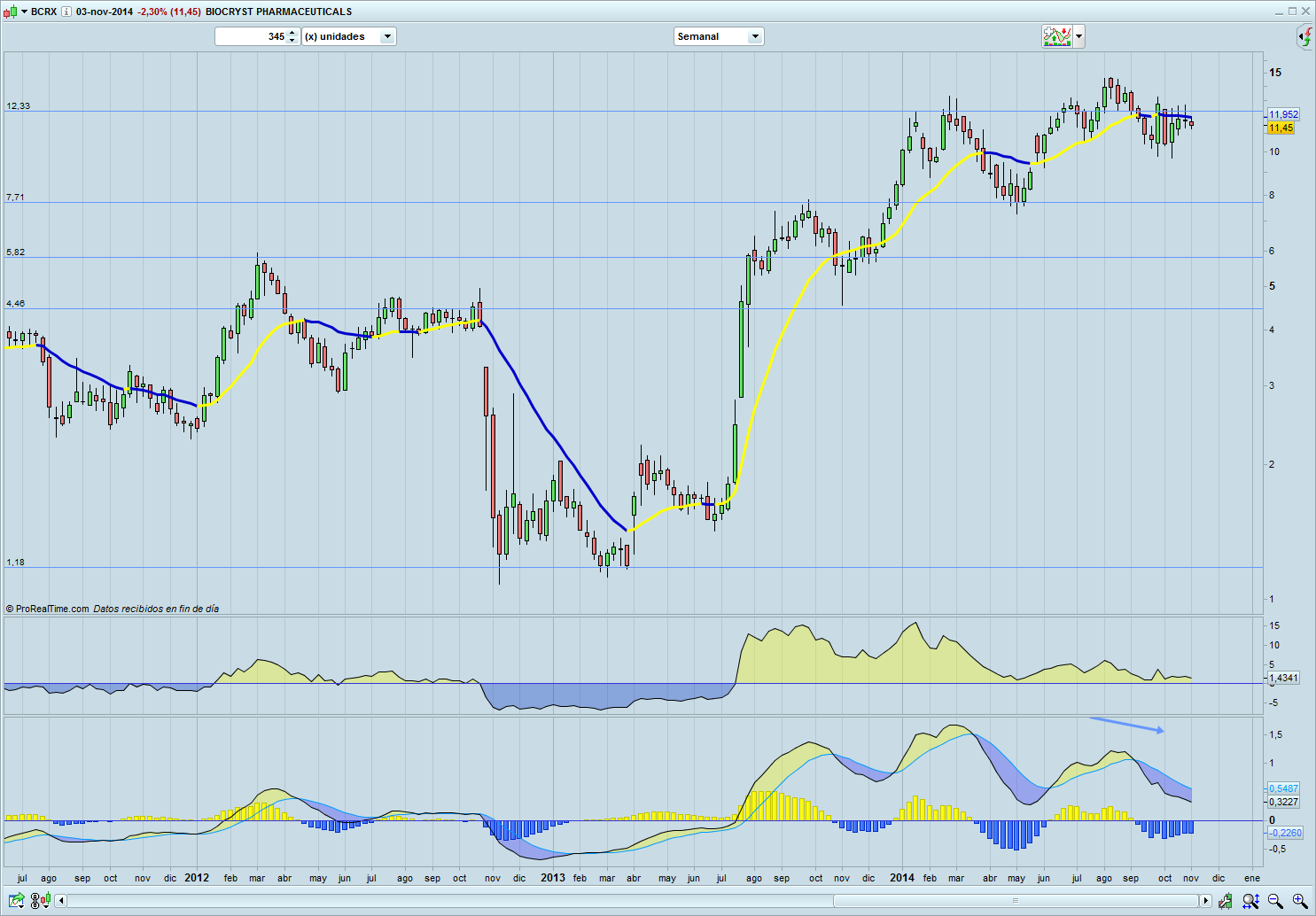Viewport: 1316px width, 916px height.
Task: Expand the Semanal timeframe dropdown
Action: 754,36
